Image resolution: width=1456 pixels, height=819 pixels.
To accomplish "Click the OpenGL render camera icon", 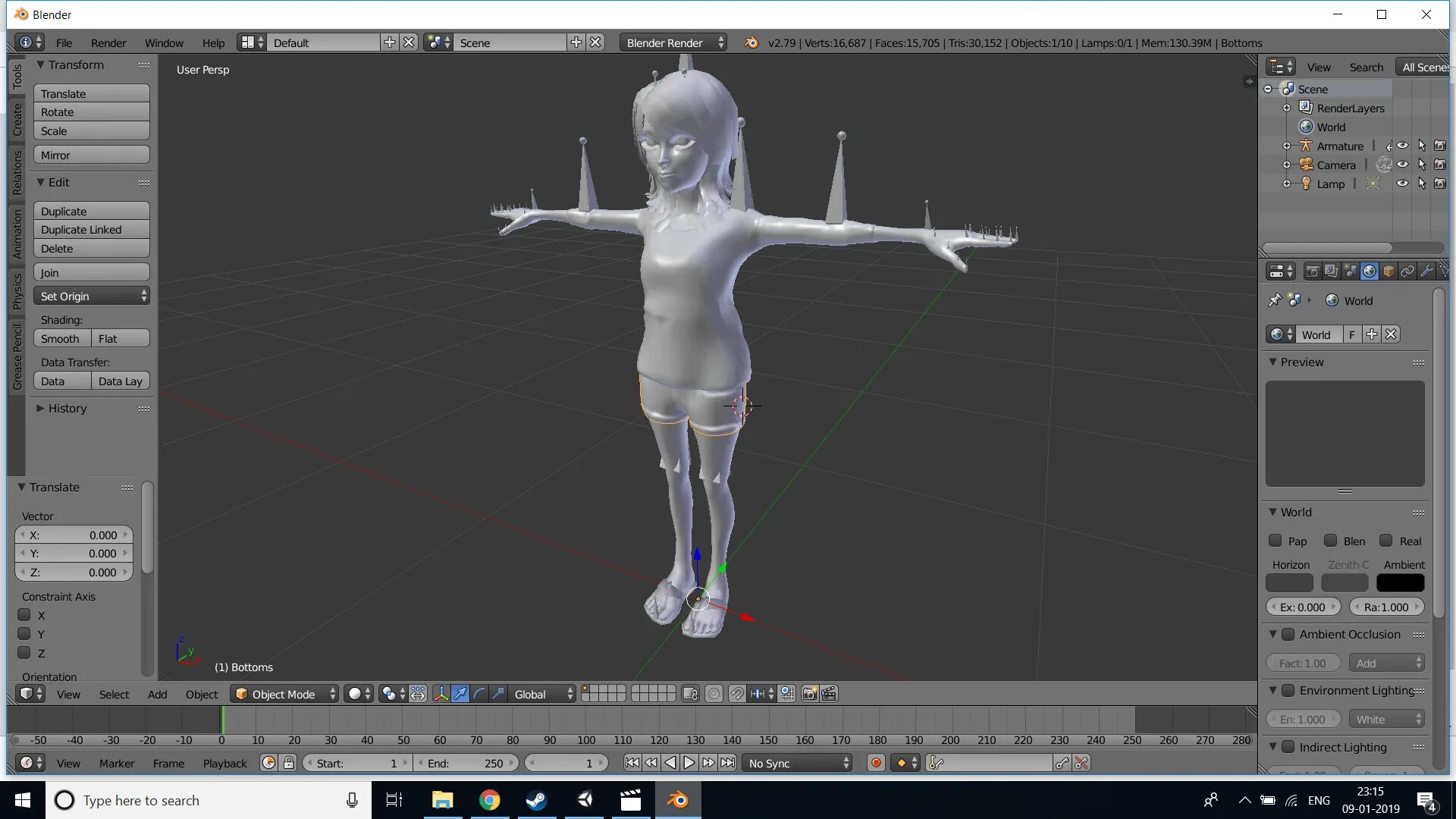I will tap(810, 694).
